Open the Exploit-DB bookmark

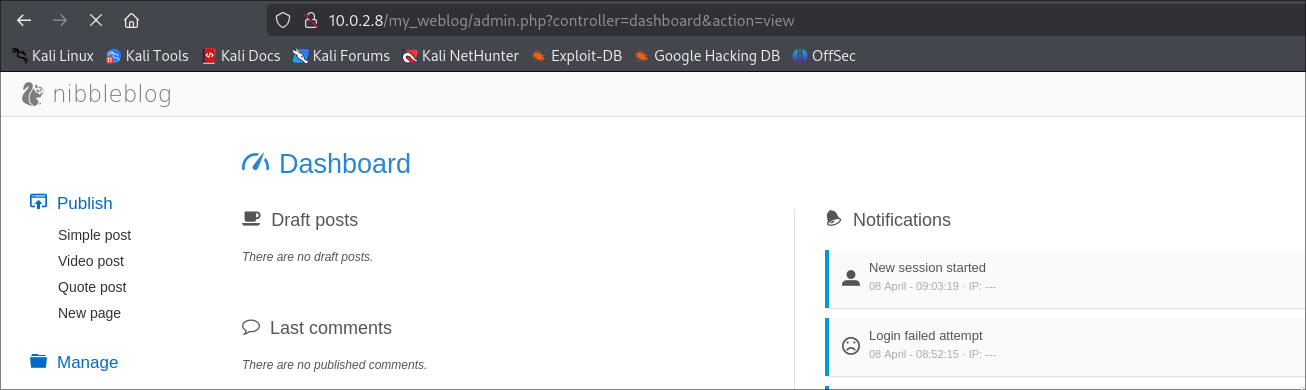pos(576,56)
